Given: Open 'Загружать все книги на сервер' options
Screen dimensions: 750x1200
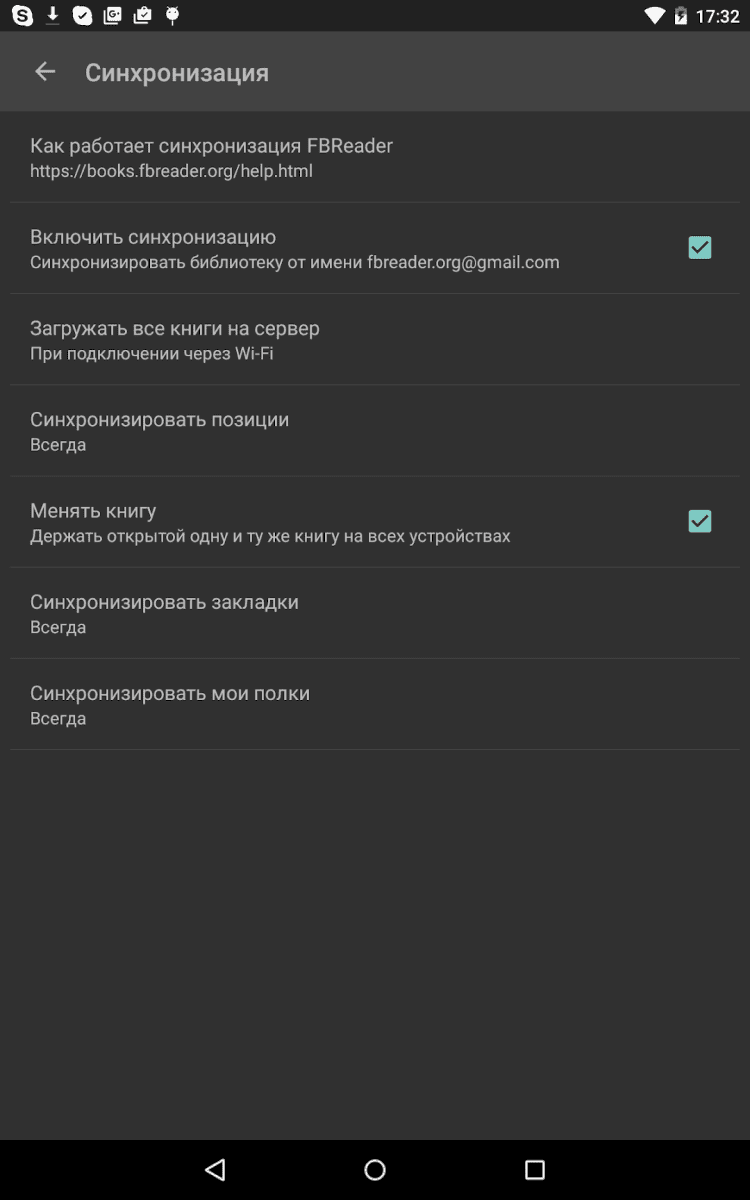Looking at the screenshot, I should pos(175,339).
